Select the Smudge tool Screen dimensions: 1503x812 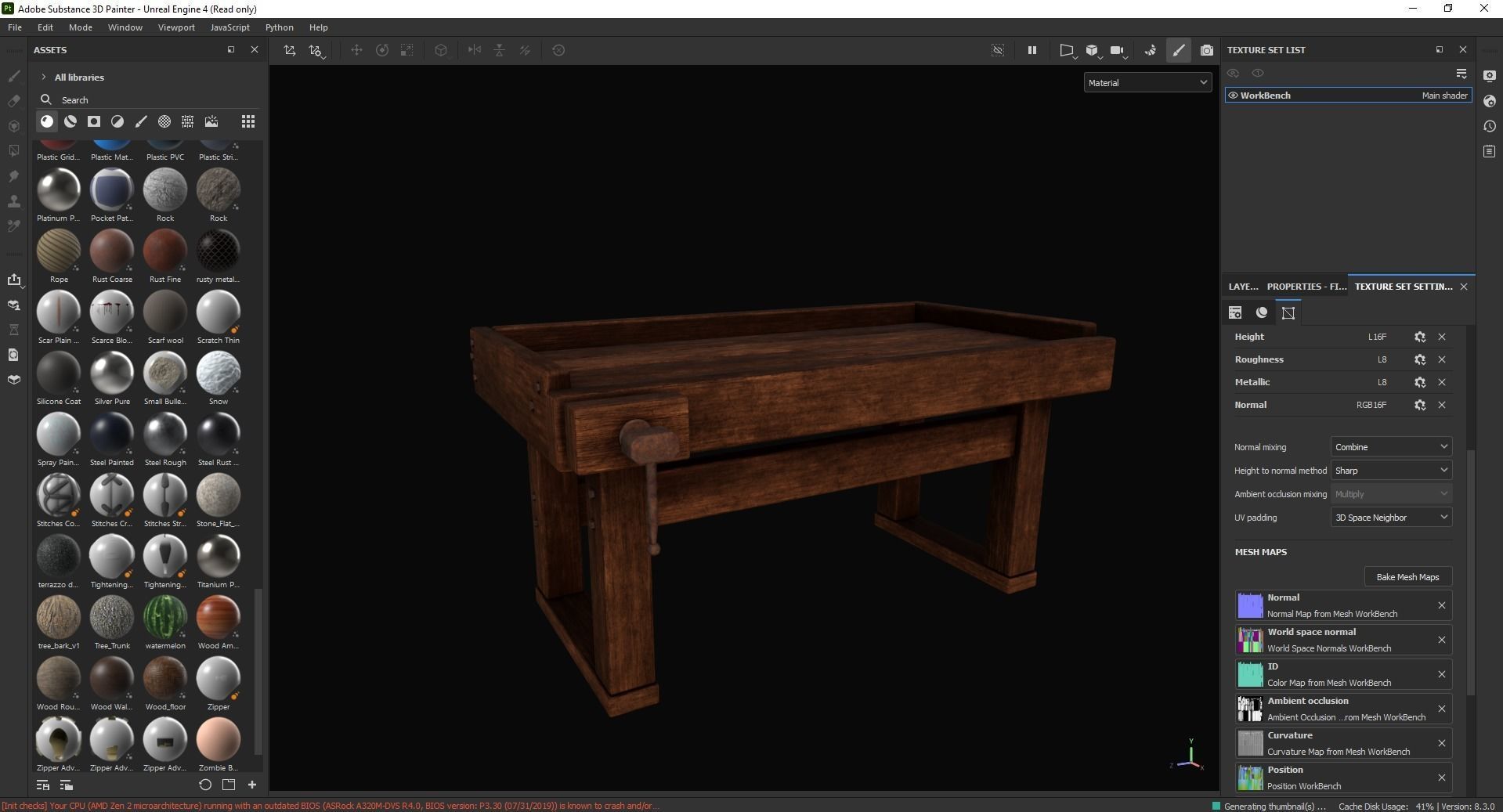tap(14, 176)
